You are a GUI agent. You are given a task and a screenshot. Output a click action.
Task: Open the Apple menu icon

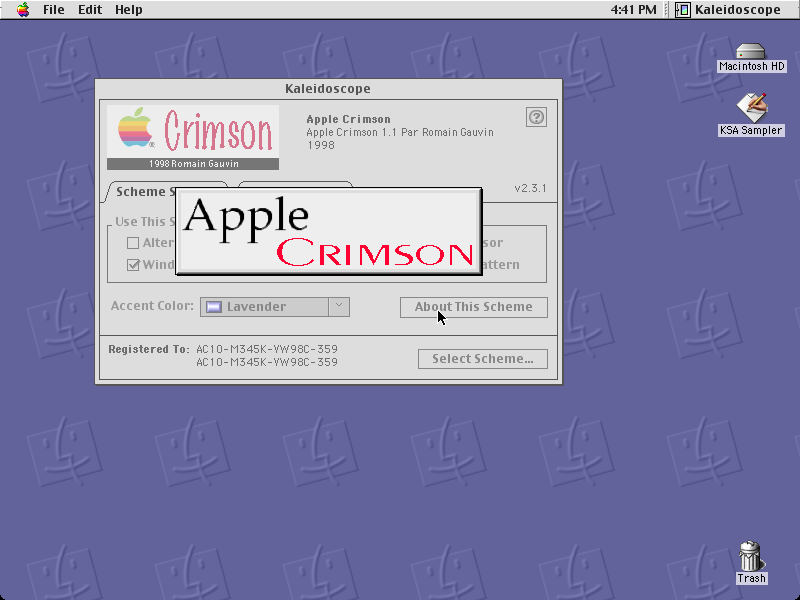pyautogui.click(x=23, y=10)
